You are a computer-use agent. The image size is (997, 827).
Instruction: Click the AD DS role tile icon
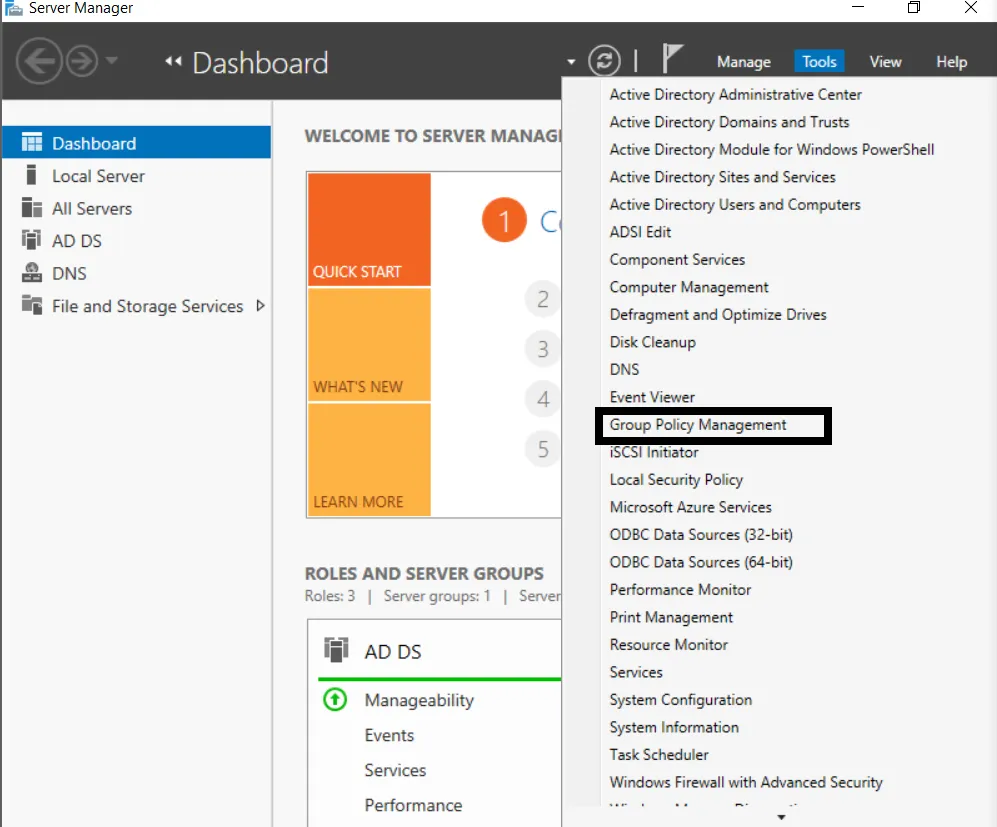[x=336, y=650]
